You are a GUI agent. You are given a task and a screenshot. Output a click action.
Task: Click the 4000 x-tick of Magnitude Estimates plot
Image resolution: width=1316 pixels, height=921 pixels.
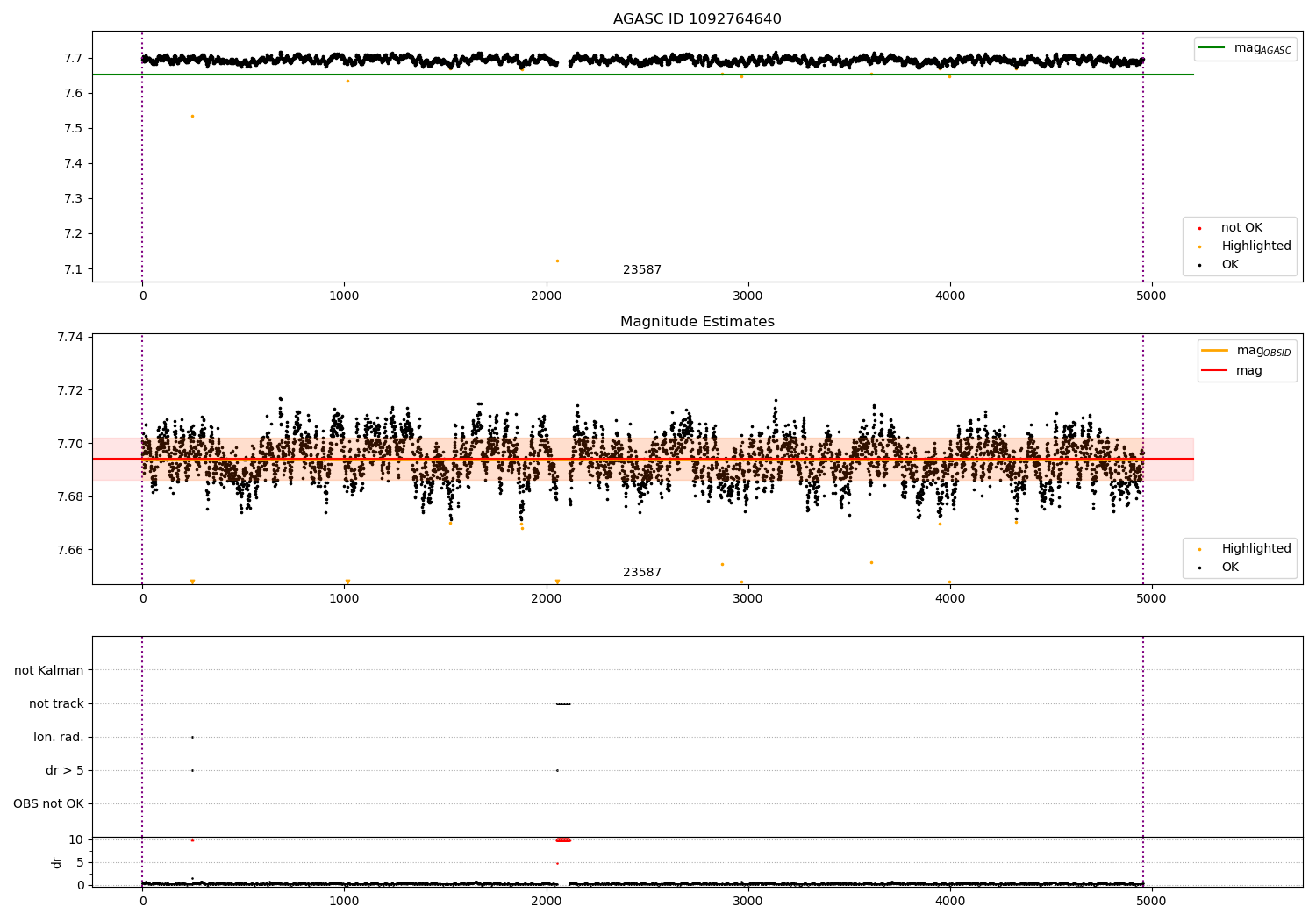point(950,599)
